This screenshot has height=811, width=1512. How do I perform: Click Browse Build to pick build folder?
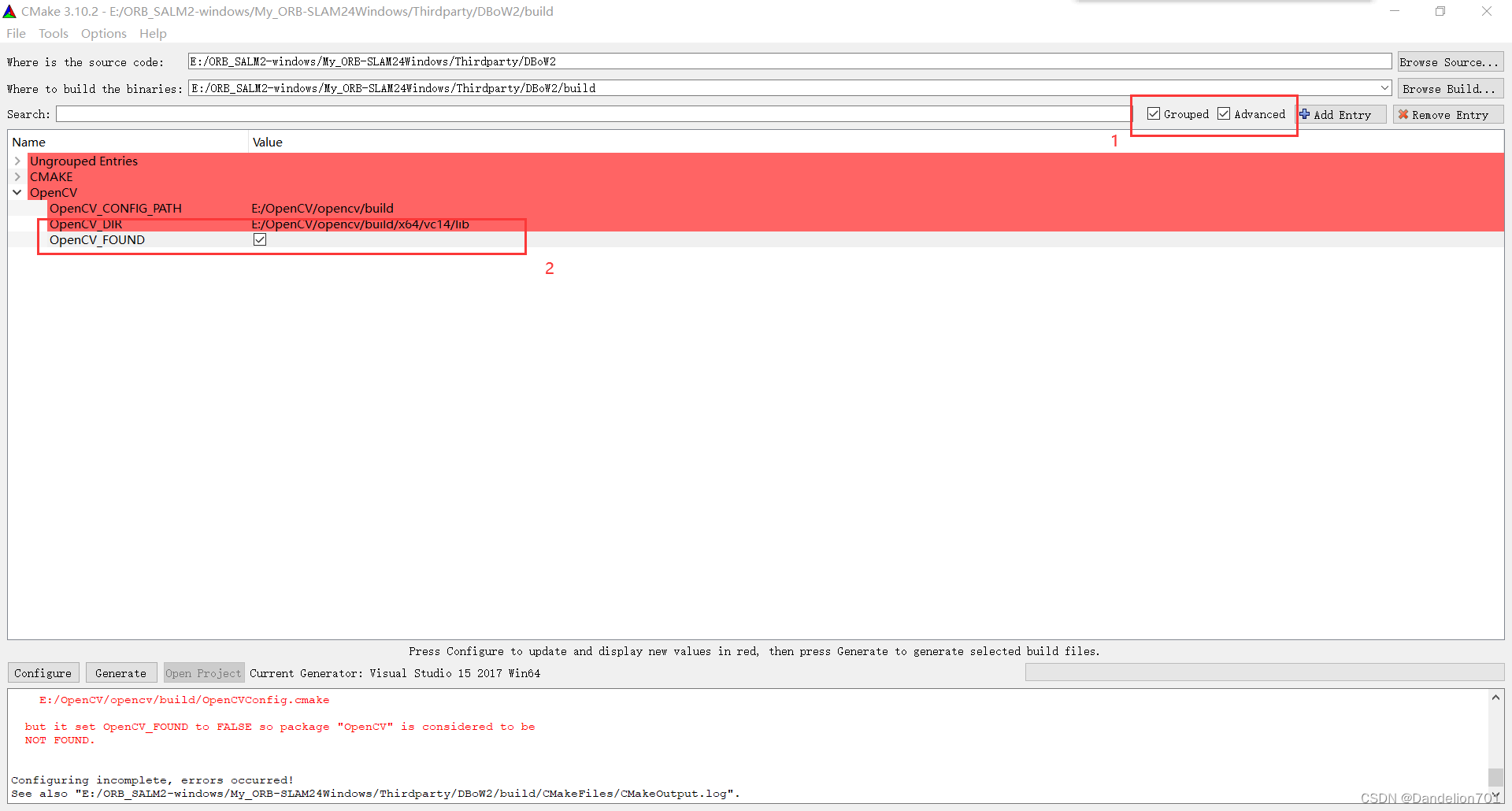(x=1450, y=88)
